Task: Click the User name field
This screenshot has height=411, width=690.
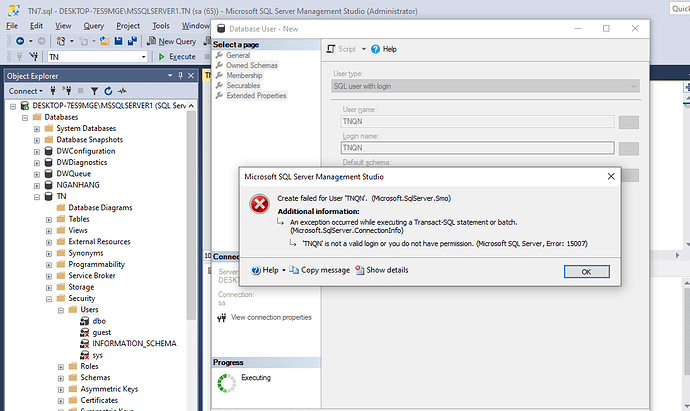Action: click(477, 121)
